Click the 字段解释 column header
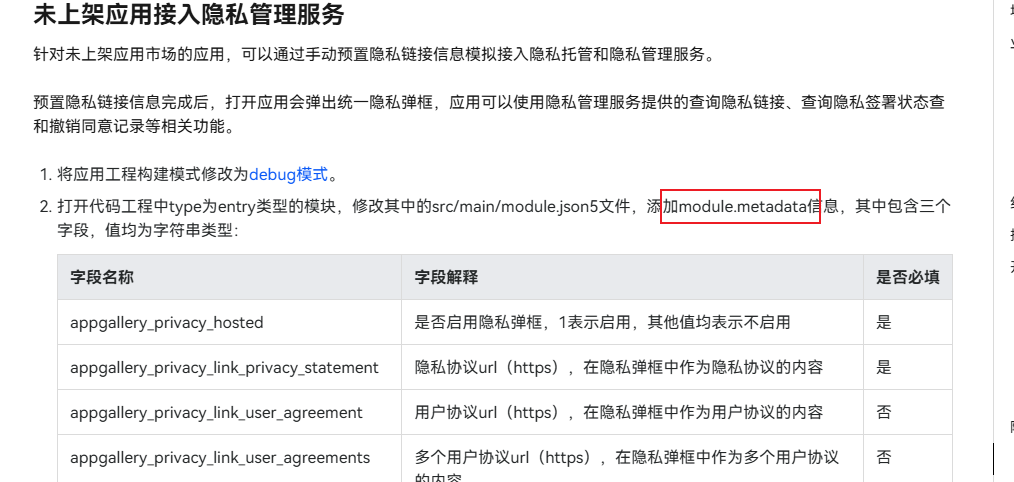 pos(446,277)
